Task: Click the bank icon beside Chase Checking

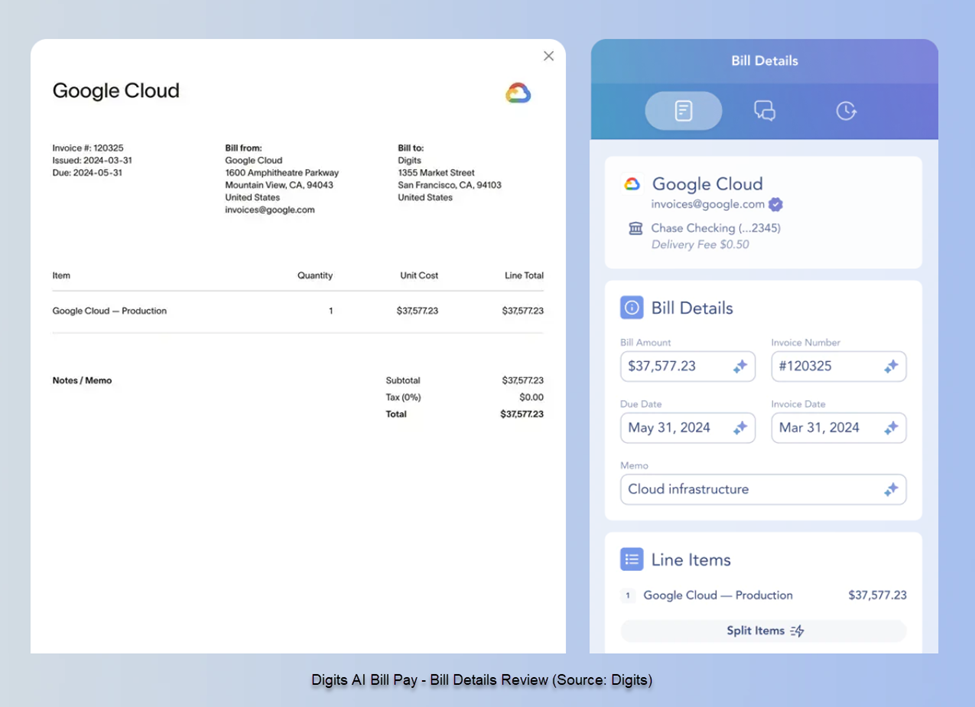Action: pyautogui.click(x=635, y=228)
